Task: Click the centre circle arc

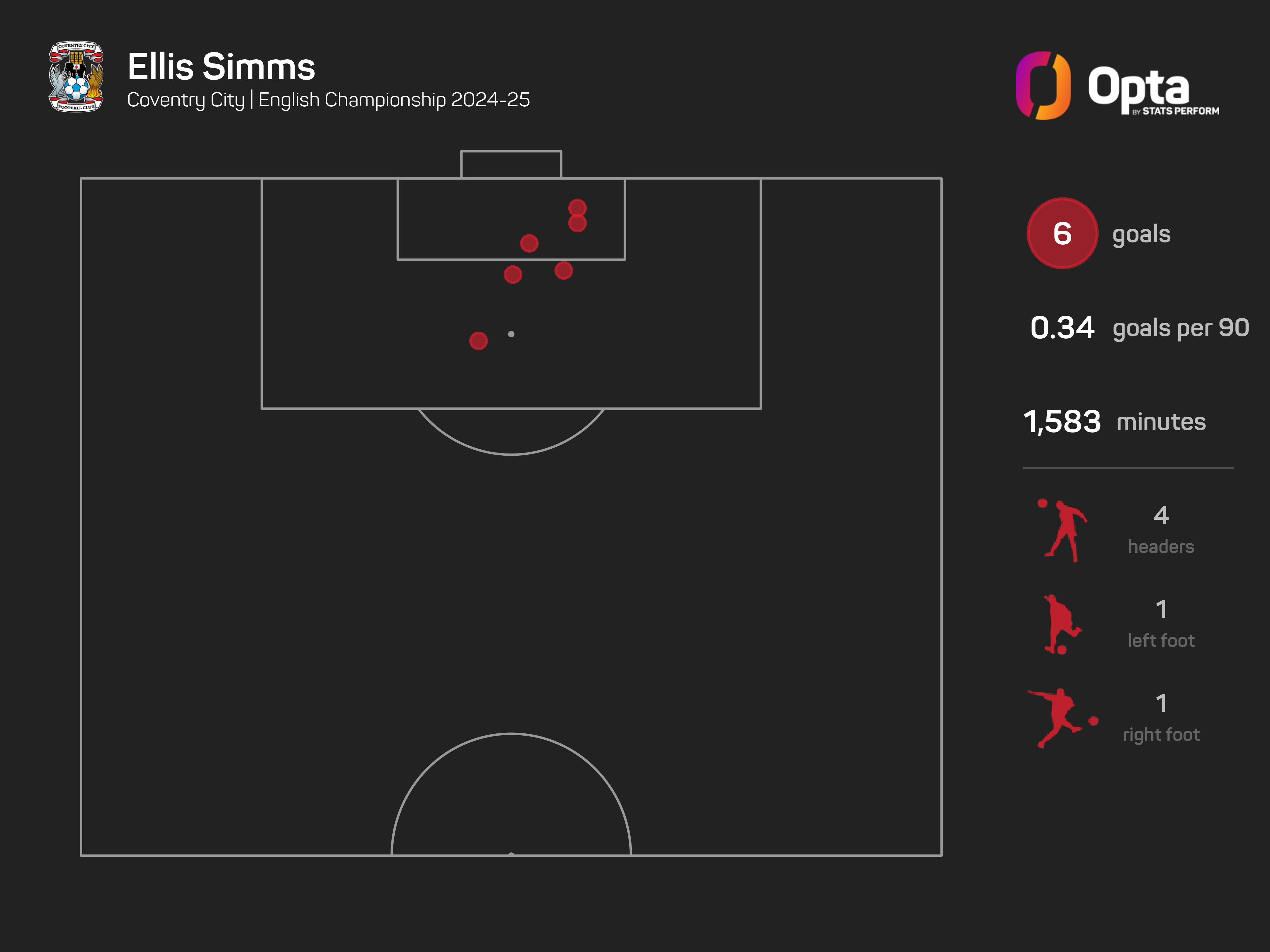Action: pos(511,794)
